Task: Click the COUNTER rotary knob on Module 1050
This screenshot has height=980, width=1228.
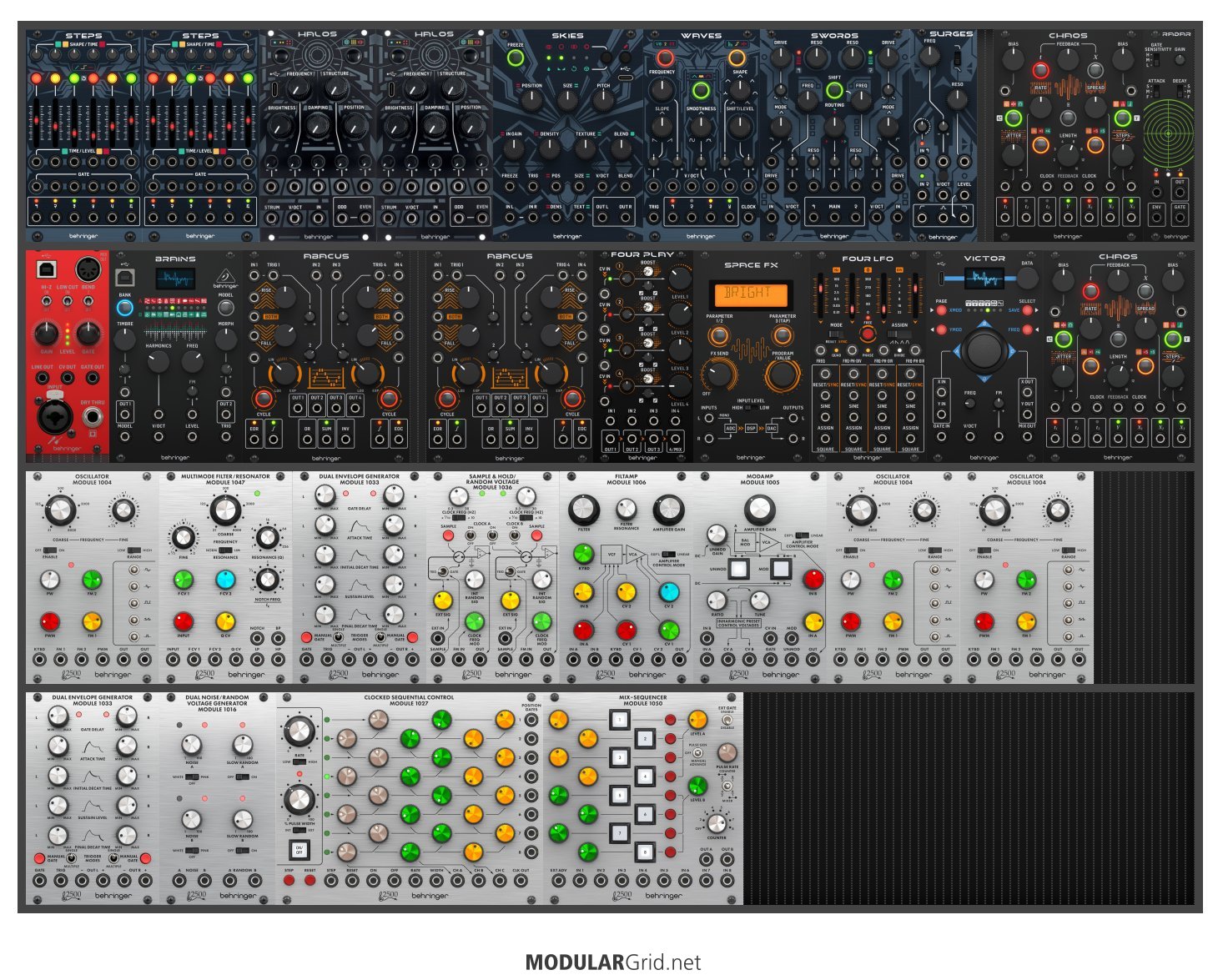Action: click(x=717, y=823)
